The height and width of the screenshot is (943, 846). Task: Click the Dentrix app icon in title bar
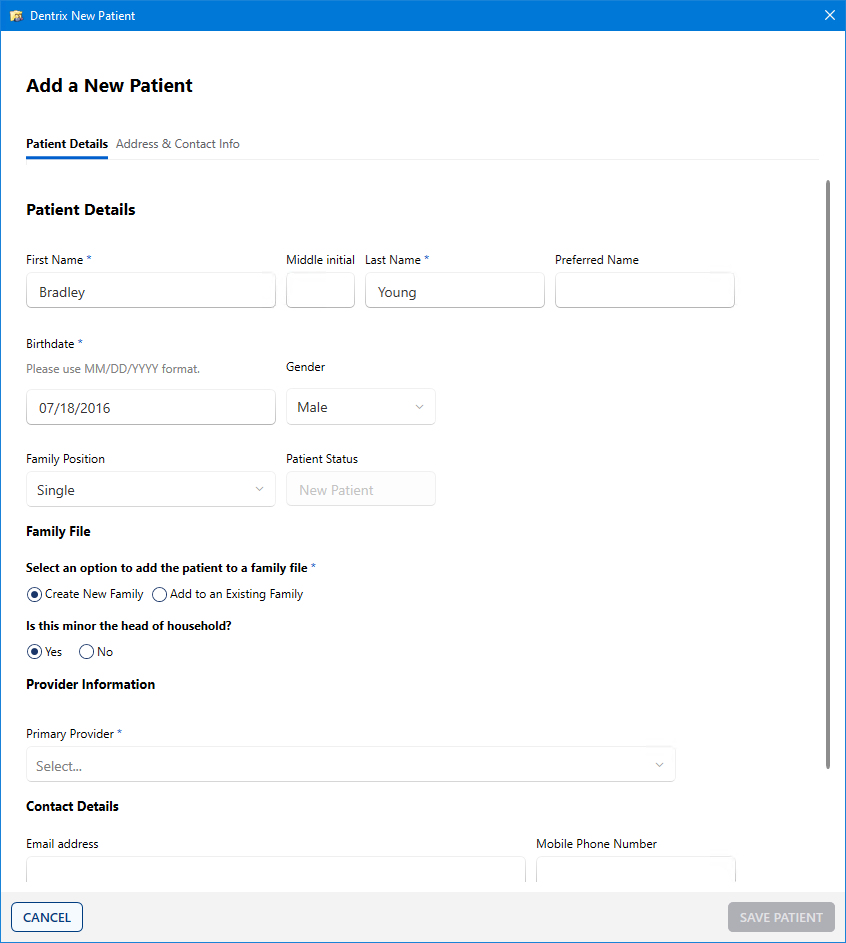click(x=16, y=16)
